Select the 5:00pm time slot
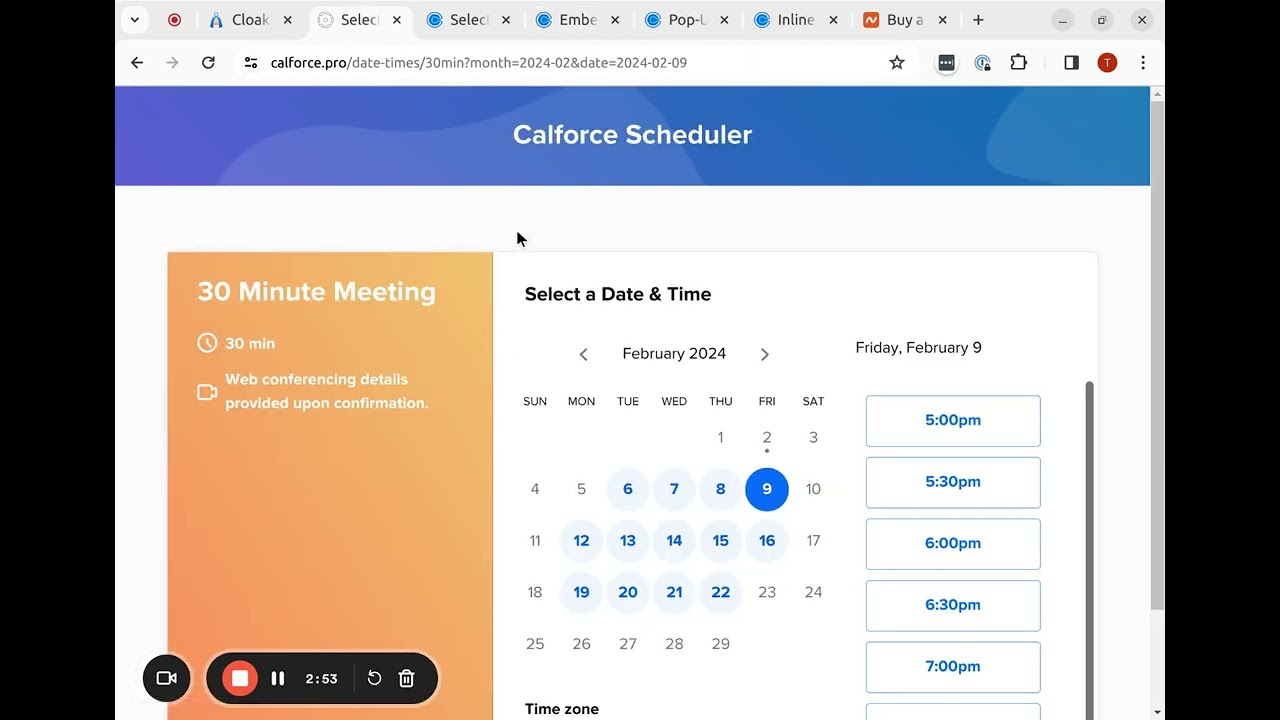Viewport: 1280px width, 720px height. point(953,421)
